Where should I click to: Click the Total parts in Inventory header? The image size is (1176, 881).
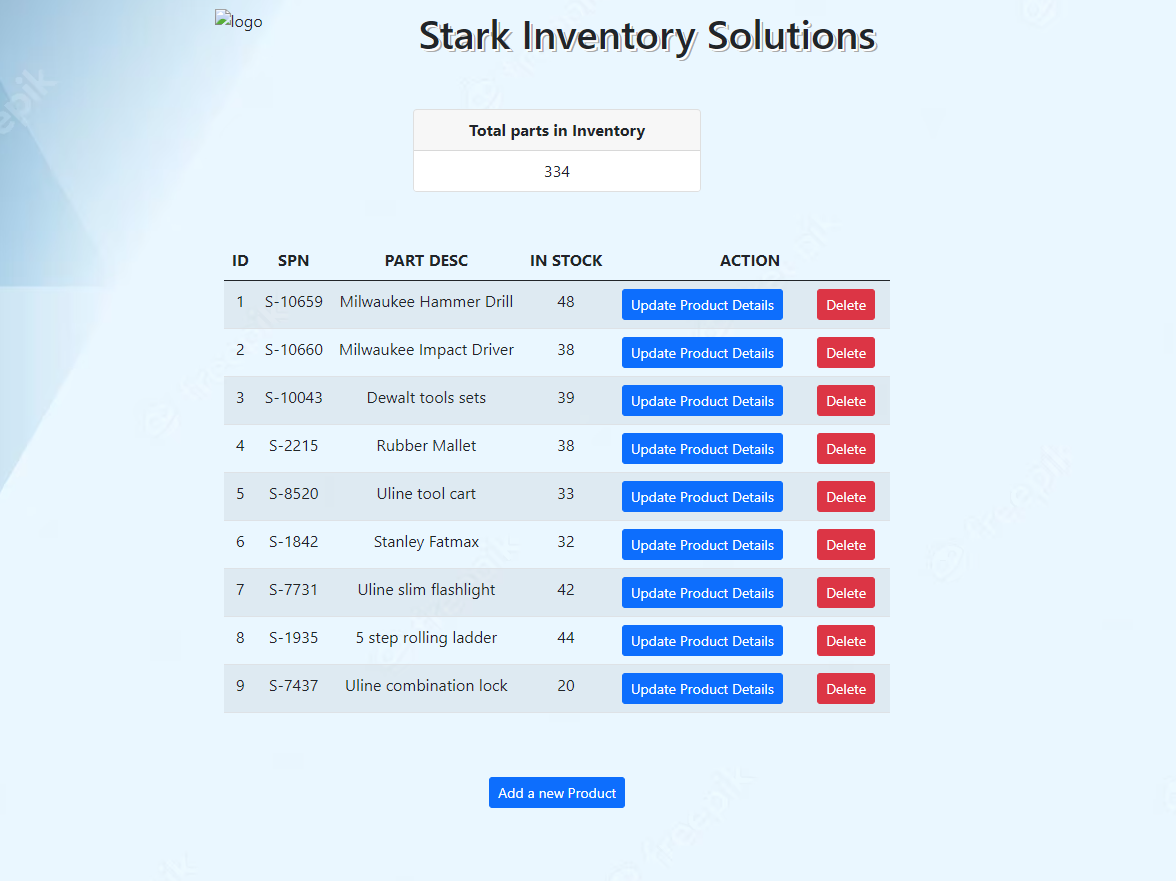pyautogui.click(x=556, y=130)
